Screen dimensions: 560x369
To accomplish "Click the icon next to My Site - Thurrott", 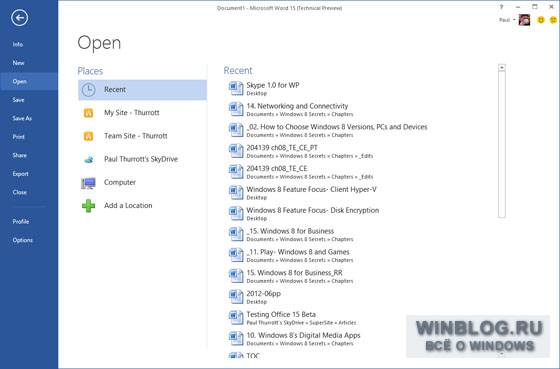I will [88, 113].
